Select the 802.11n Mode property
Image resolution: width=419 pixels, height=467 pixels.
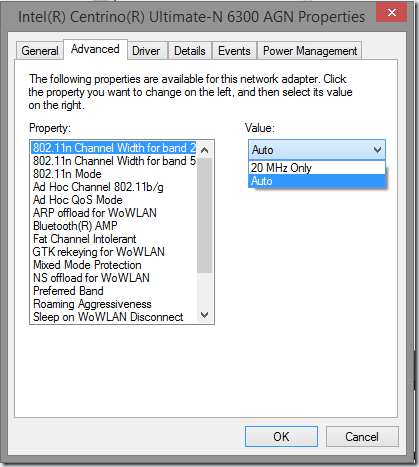coord(114,174)
